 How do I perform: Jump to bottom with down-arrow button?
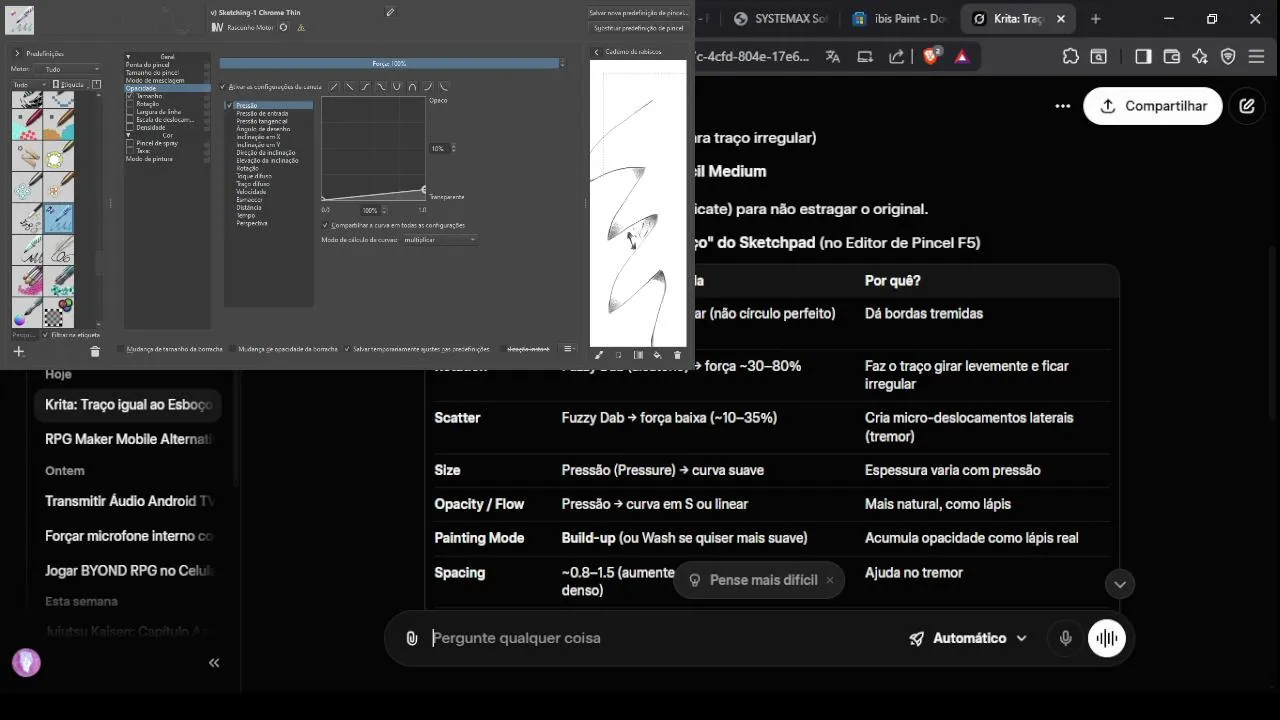pos(1120,584)
